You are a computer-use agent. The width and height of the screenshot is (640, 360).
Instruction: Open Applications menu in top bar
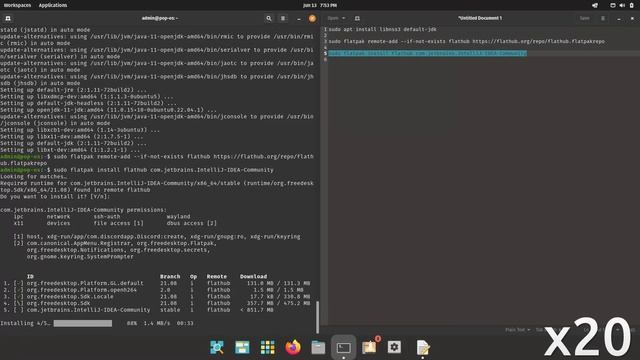53,5
